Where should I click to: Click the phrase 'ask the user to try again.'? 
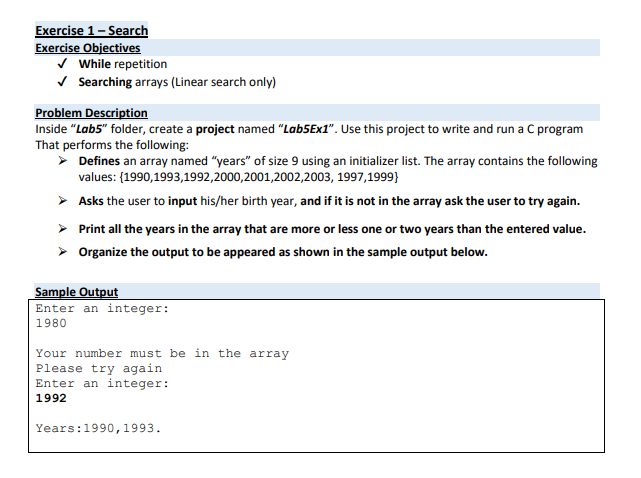click(512, 201)
